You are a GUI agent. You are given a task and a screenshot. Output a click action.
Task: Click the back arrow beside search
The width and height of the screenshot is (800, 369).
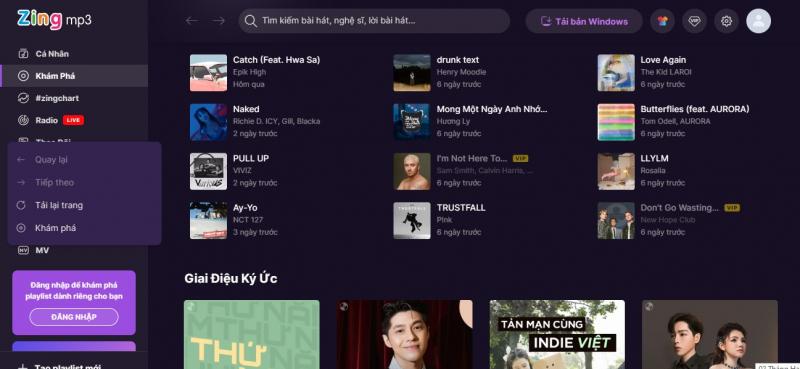coord(192,21)
